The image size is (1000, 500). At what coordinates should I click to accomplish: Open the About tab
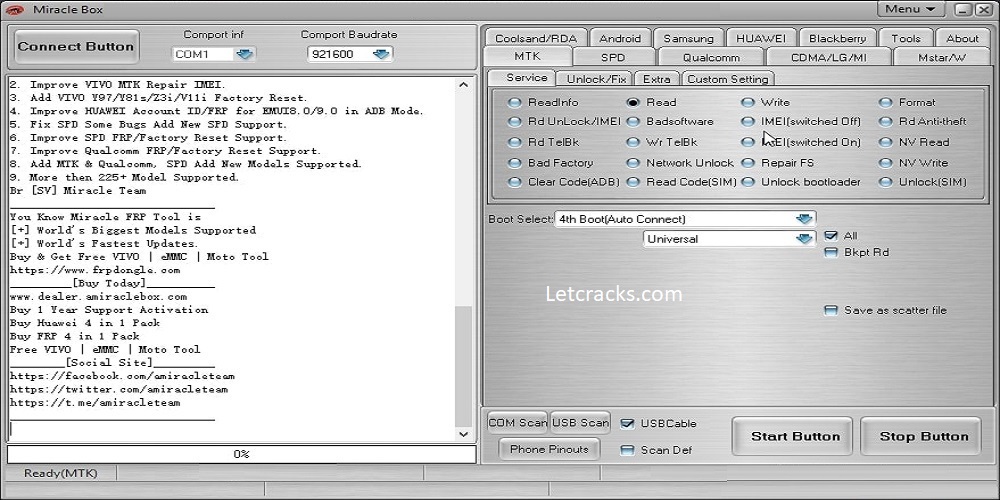coord(962,38)
